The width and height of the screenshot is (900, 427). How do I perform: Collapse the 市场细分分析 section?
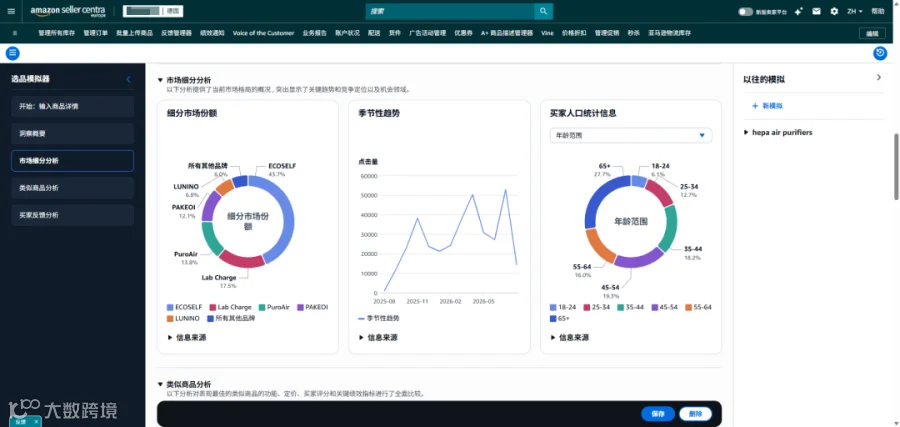point(160,80)
